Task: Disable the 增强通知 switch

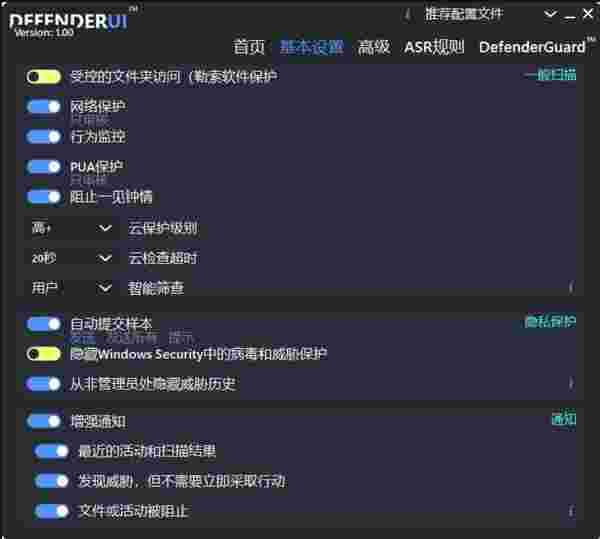Action: click(44, 421)
